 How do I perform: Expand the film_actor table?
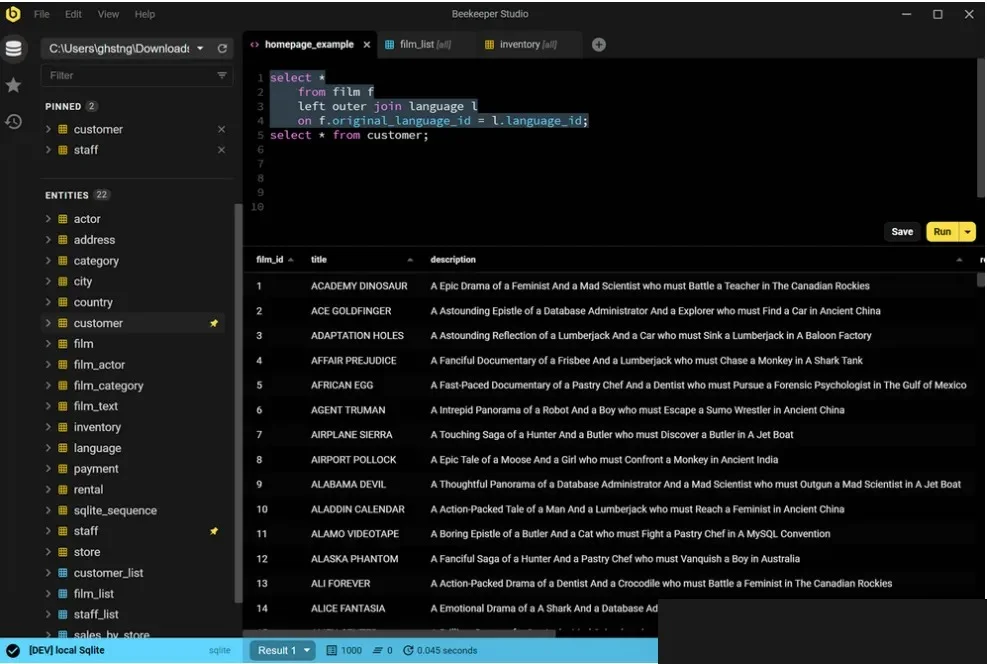point(48,364)
